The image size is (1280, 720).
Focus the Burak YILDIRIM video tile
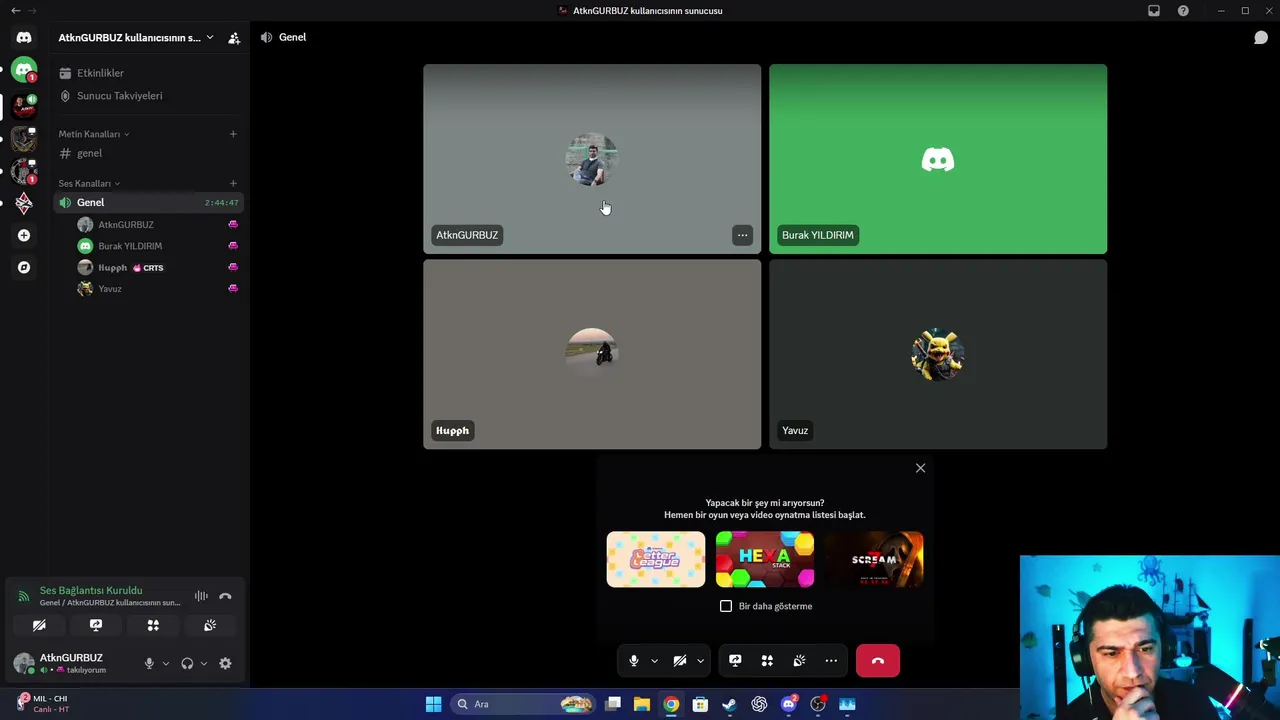point(938,159)
